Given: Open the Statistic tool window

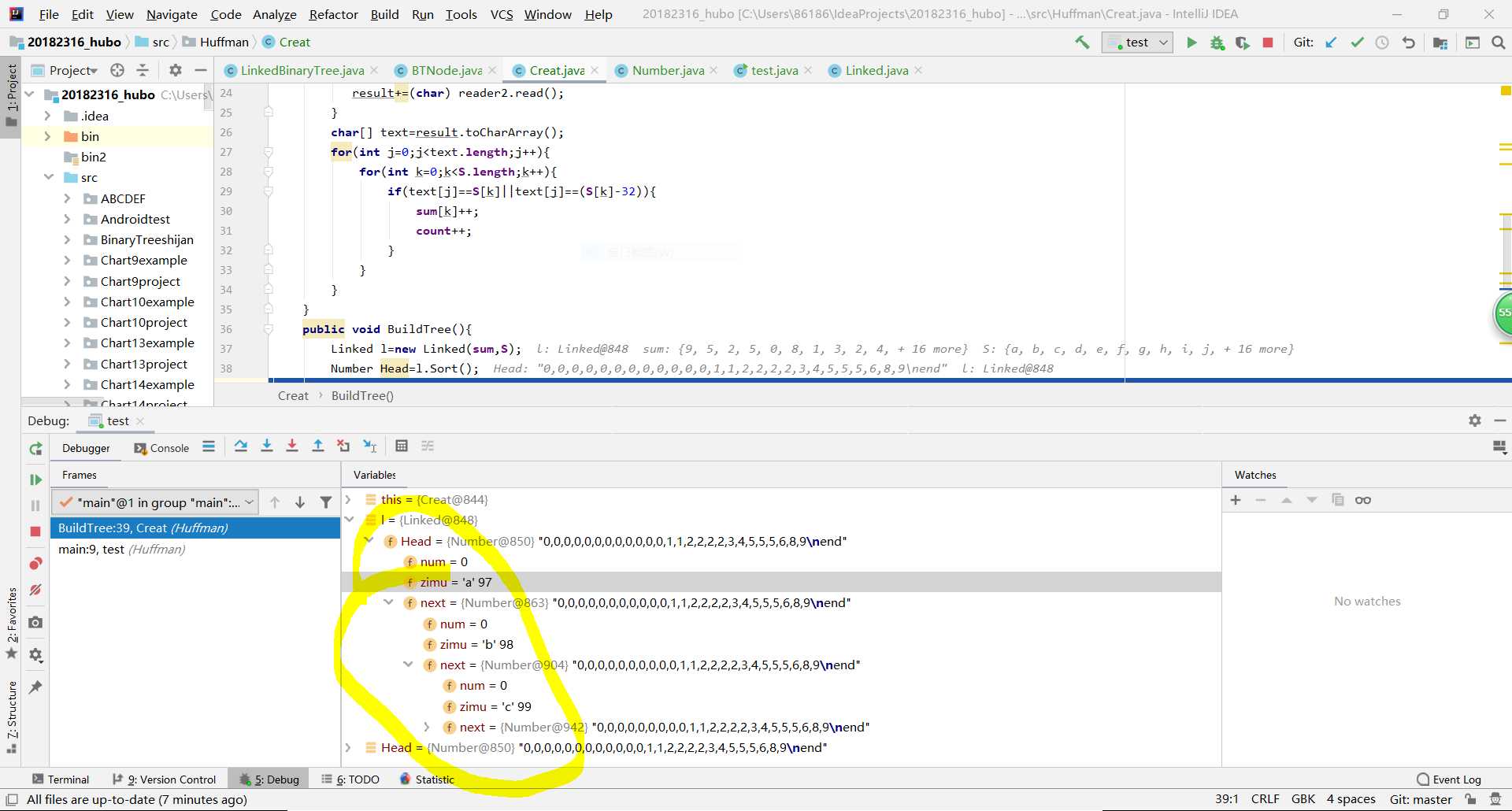Looking at the screenshot, I should [x=428, y=780].
